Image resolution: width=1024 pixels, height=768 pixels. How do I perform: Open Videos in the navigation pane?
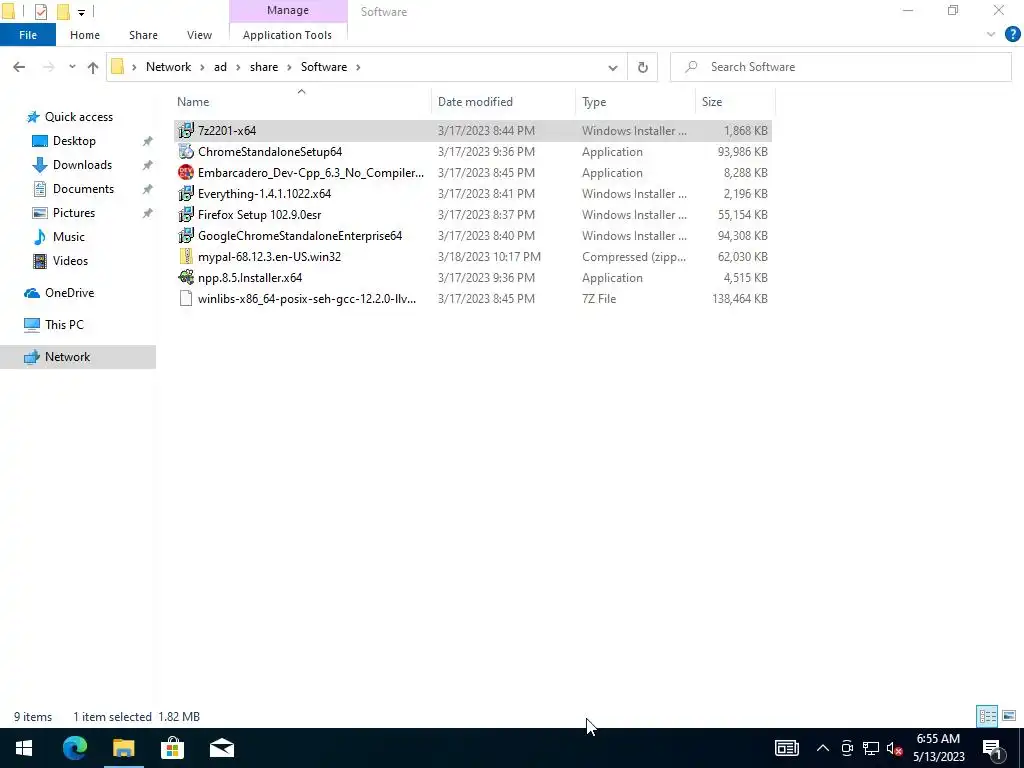(70, 261)
